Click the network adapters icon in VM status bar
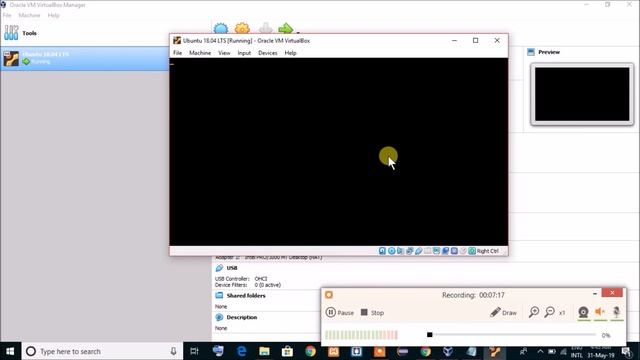The image size is (640, 360). 409,251
